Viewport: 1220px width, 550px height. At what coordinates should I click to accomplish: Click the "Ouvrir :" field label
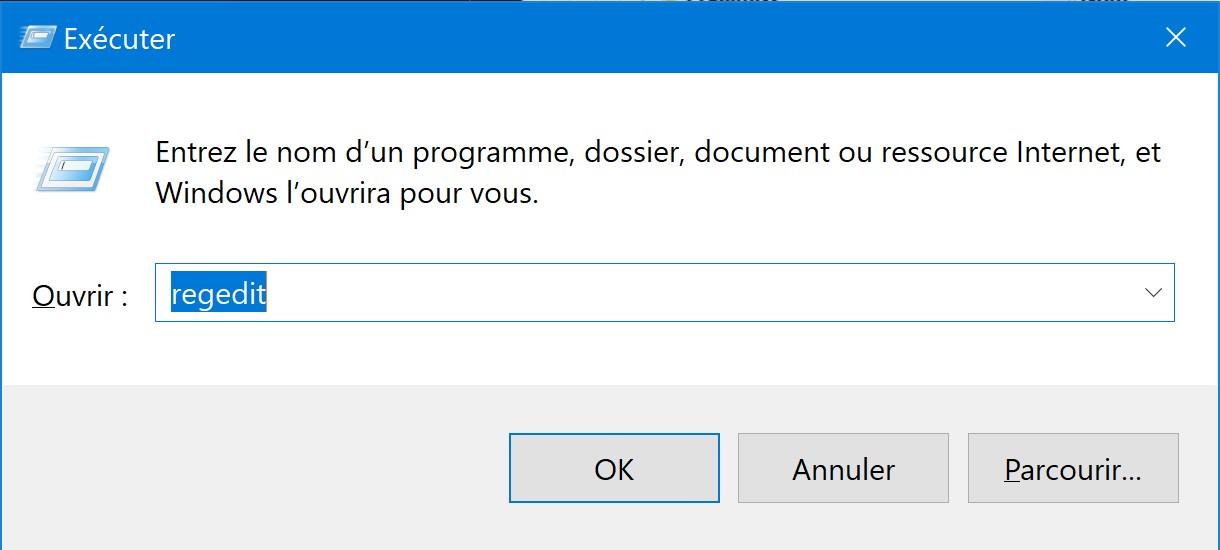tap(80, 295)
